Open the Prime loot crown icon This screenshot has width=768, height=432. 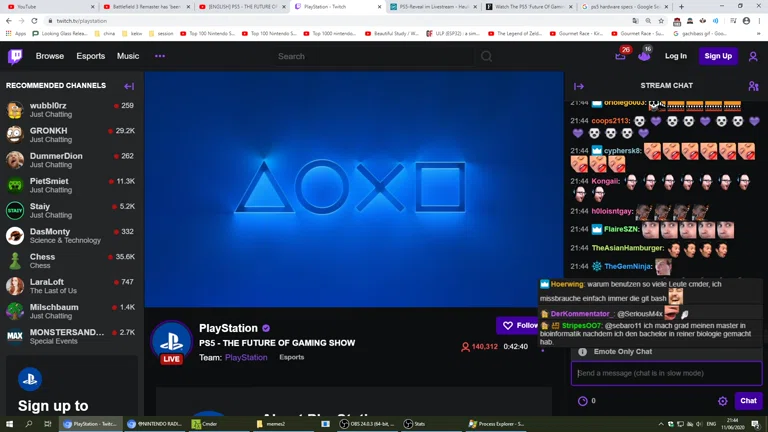coord(645,56)
